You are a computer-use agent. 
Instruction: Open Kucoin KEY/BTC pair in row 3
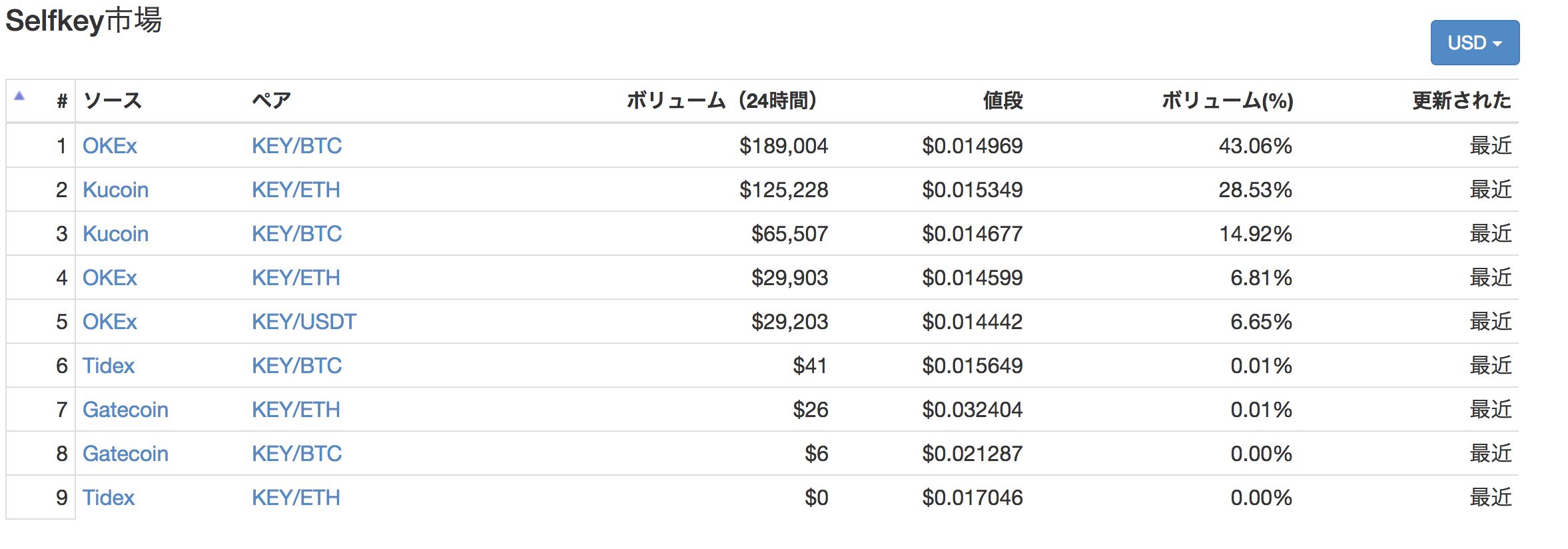296,233
